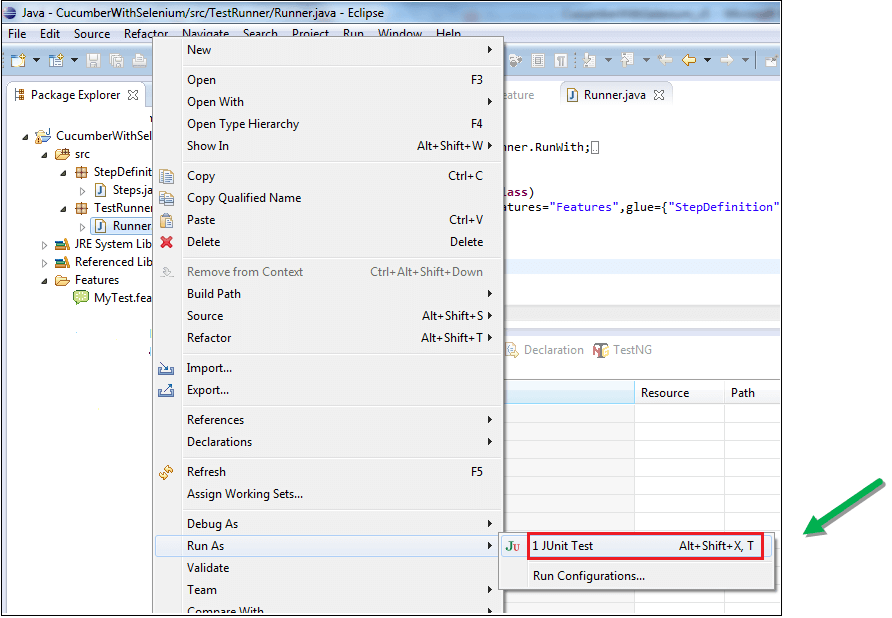Screen dimensions: 892x618
Task: Click the Show Whitespace Characters pilcrow icon
Action: pos(561,60)
